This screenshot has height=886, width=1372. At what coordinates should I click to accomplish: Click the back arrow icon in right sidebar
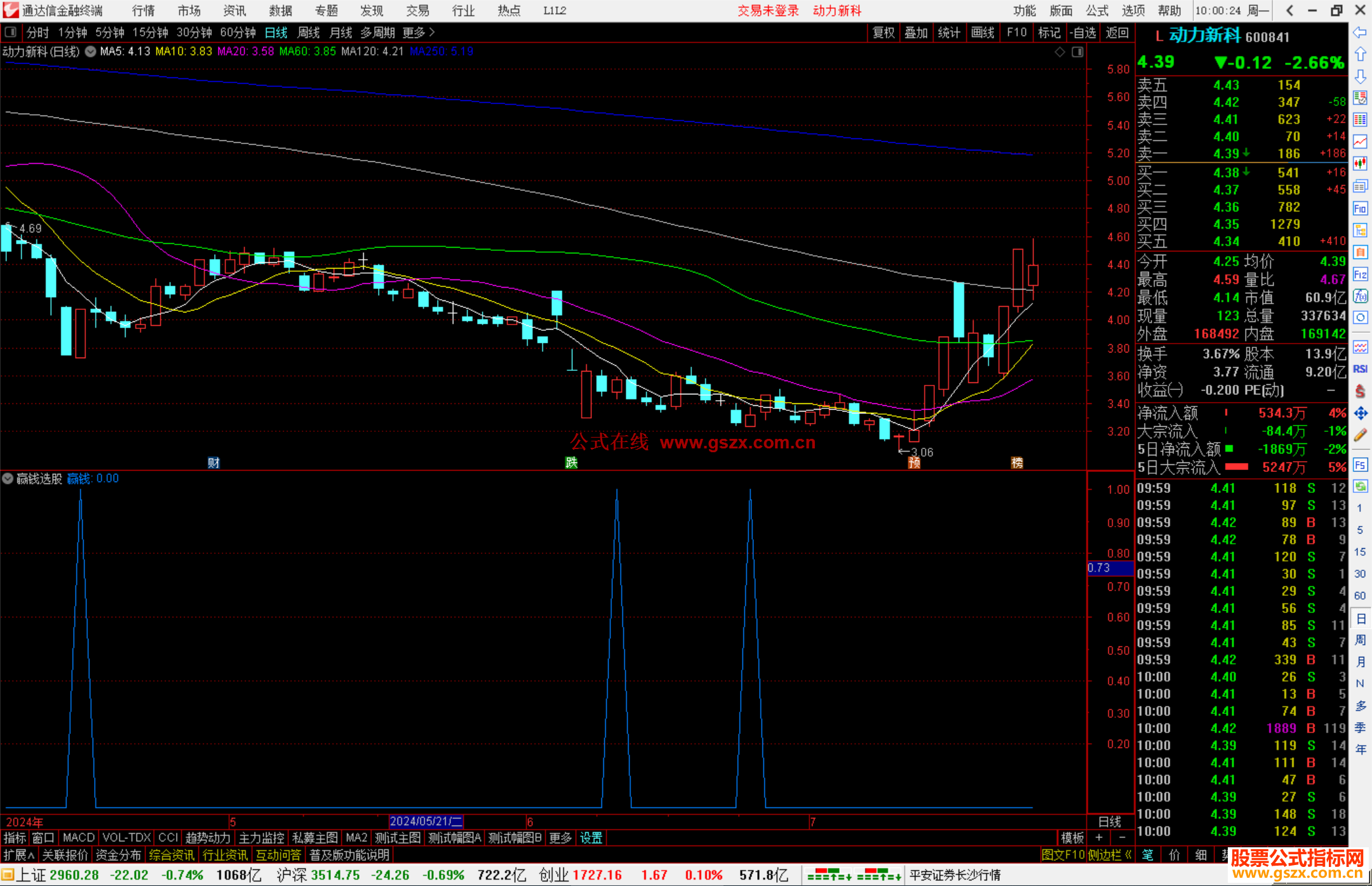pyautogui.click(x=1359, y=32)
